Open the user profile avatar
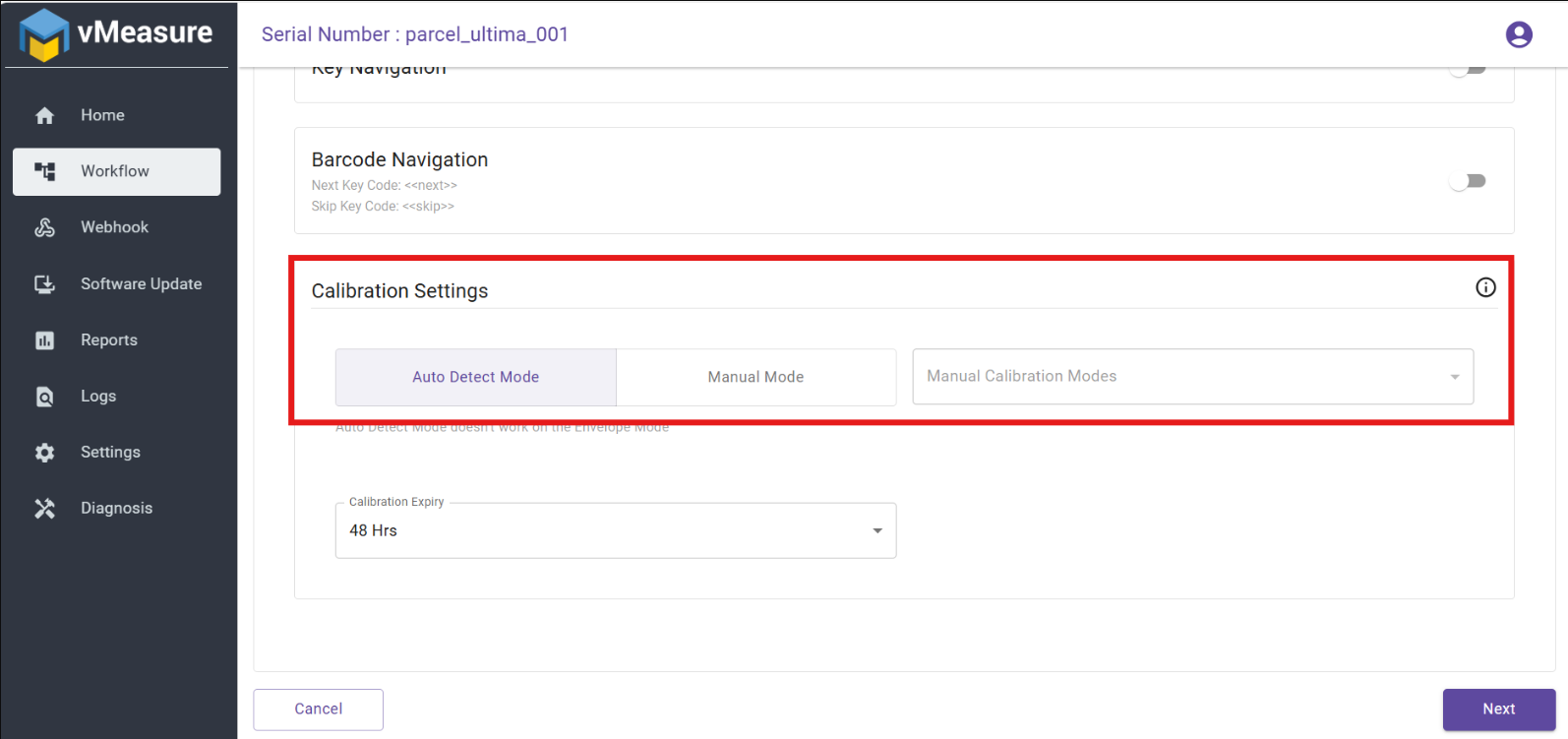1568x739 pixels. [1518, 35]
